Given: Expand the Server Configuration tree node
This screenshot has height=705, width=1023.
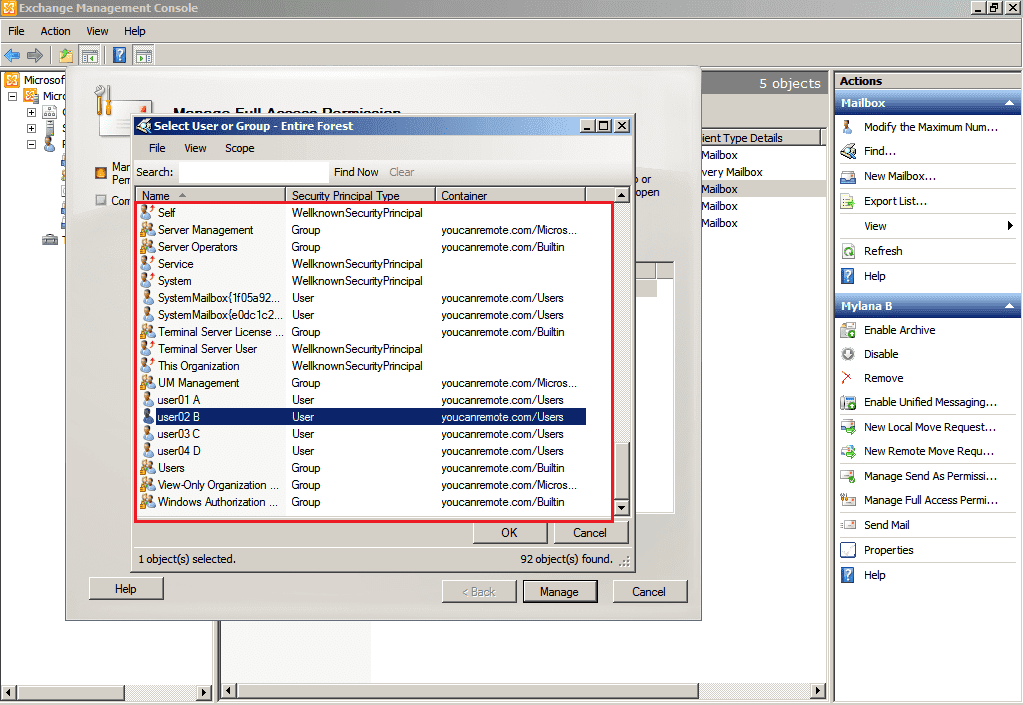Looking at the screenshot, I should tap(31, 128).
